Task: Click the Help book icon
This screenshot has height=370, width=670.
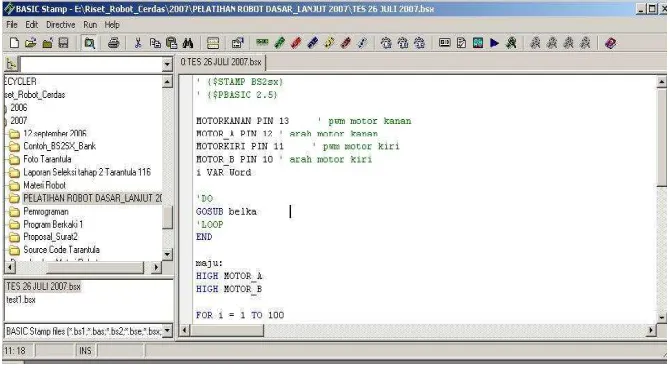Action: (611, 43)
